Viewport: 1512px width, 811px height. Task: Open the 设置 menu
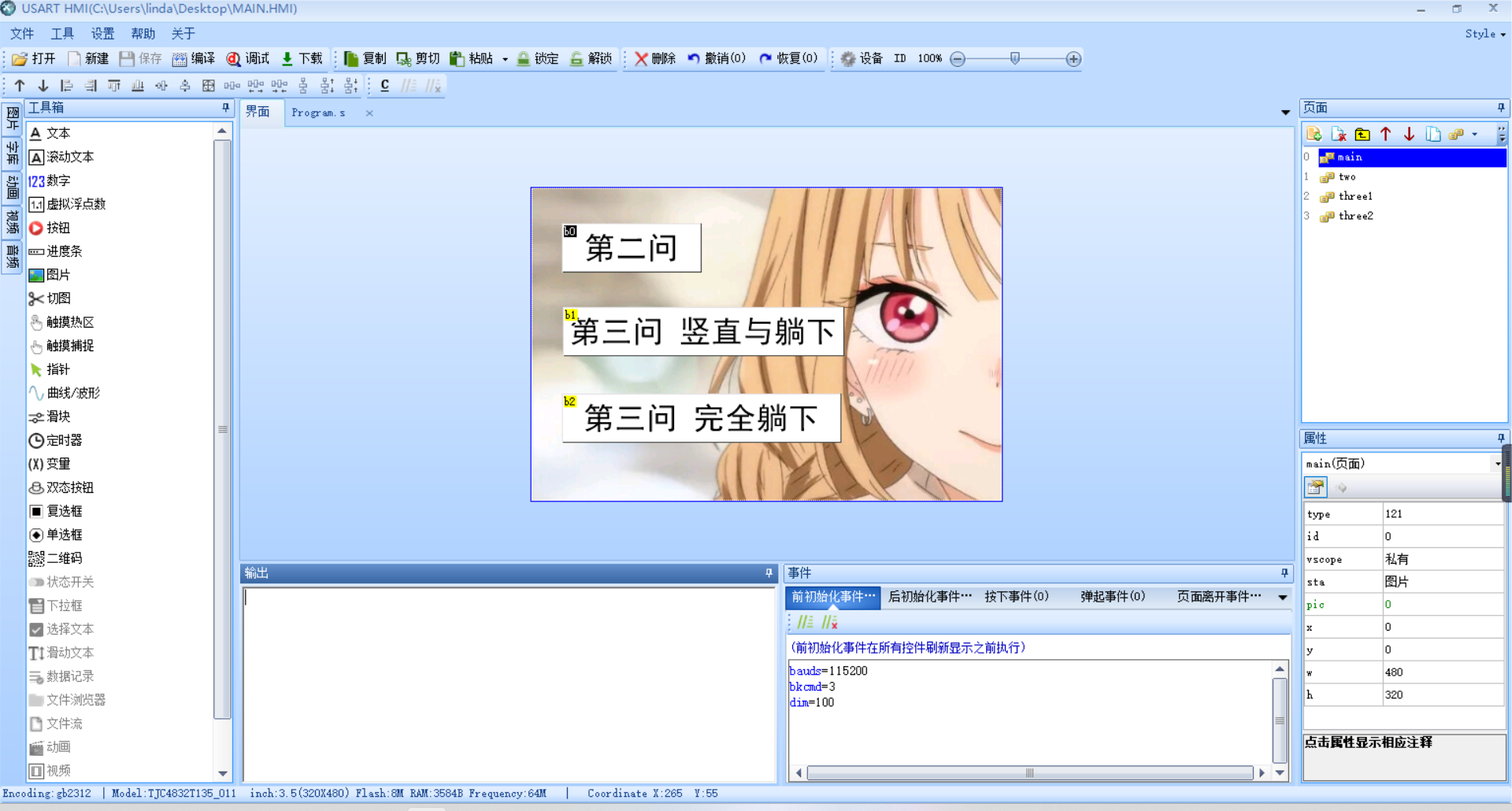[102, 34]
